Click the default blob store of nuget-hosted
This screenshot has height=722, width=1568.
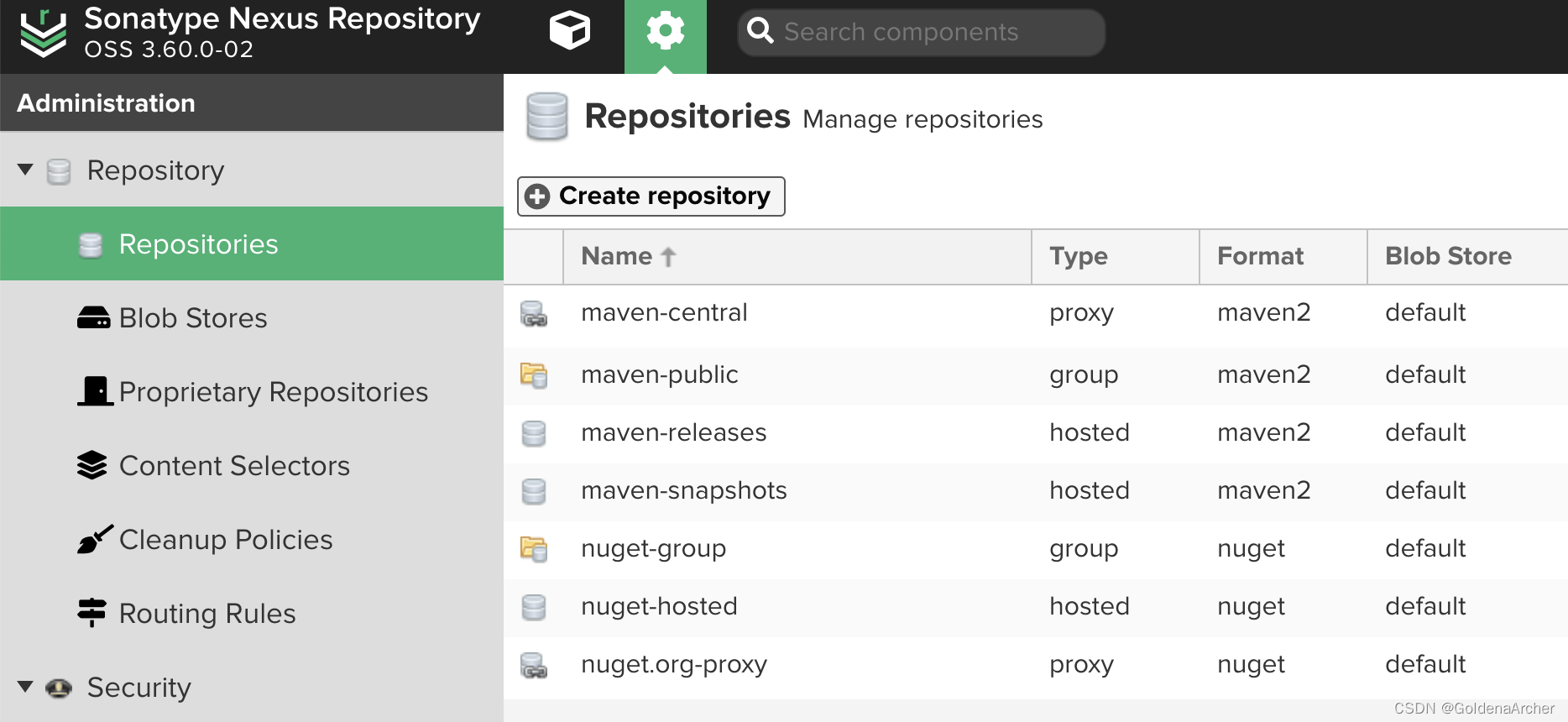(1425, 606)
